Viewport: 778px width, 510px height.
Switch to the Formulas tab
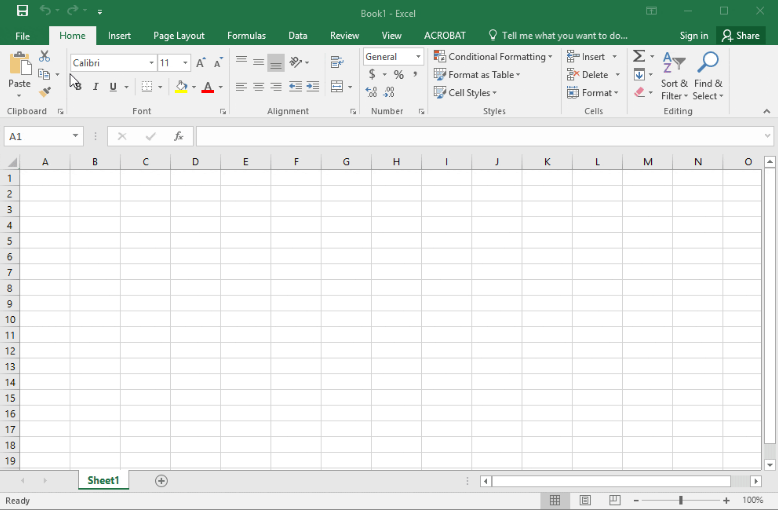click(x=247, y=36)
